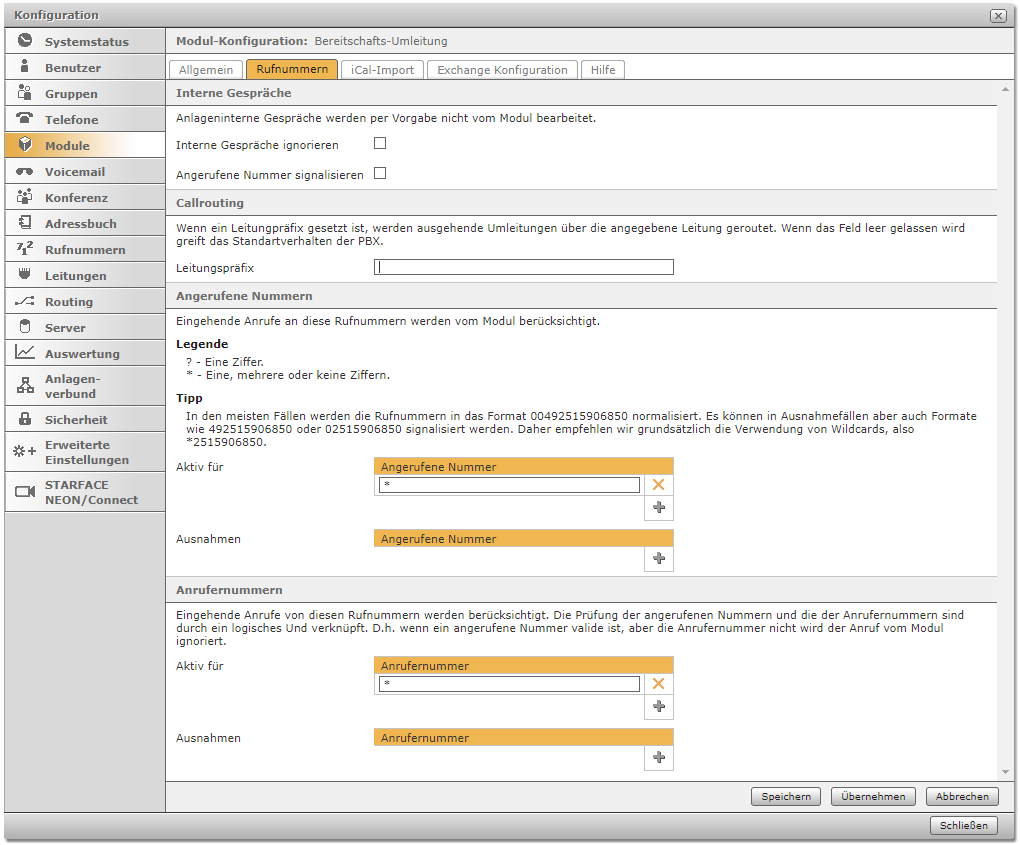This screenshot has height=845, width=1020.
Task: Open the iCal-Import tab
Action: coord(383,70)
